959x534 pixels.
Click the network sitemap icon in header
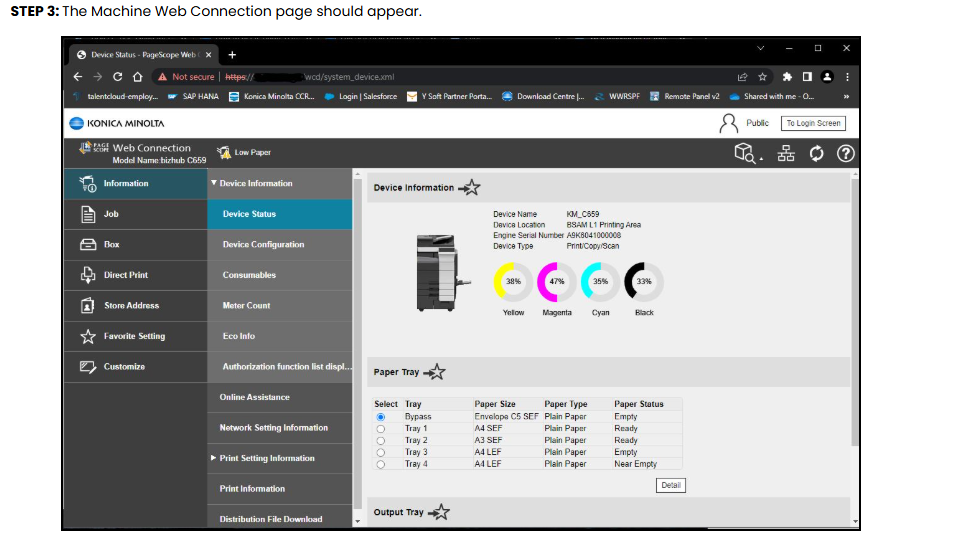coord(786,154)
